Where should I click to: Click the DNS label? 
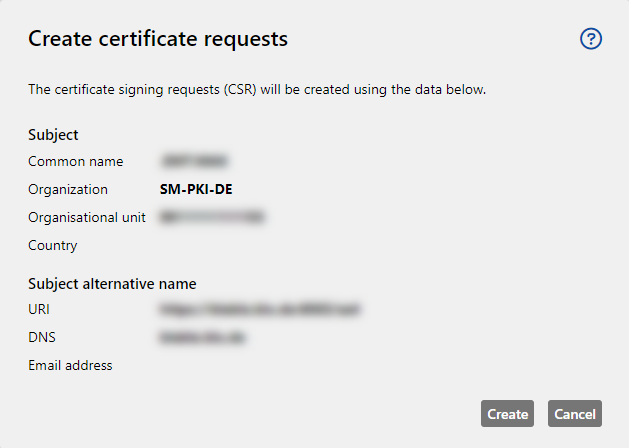tap(42, 337)
